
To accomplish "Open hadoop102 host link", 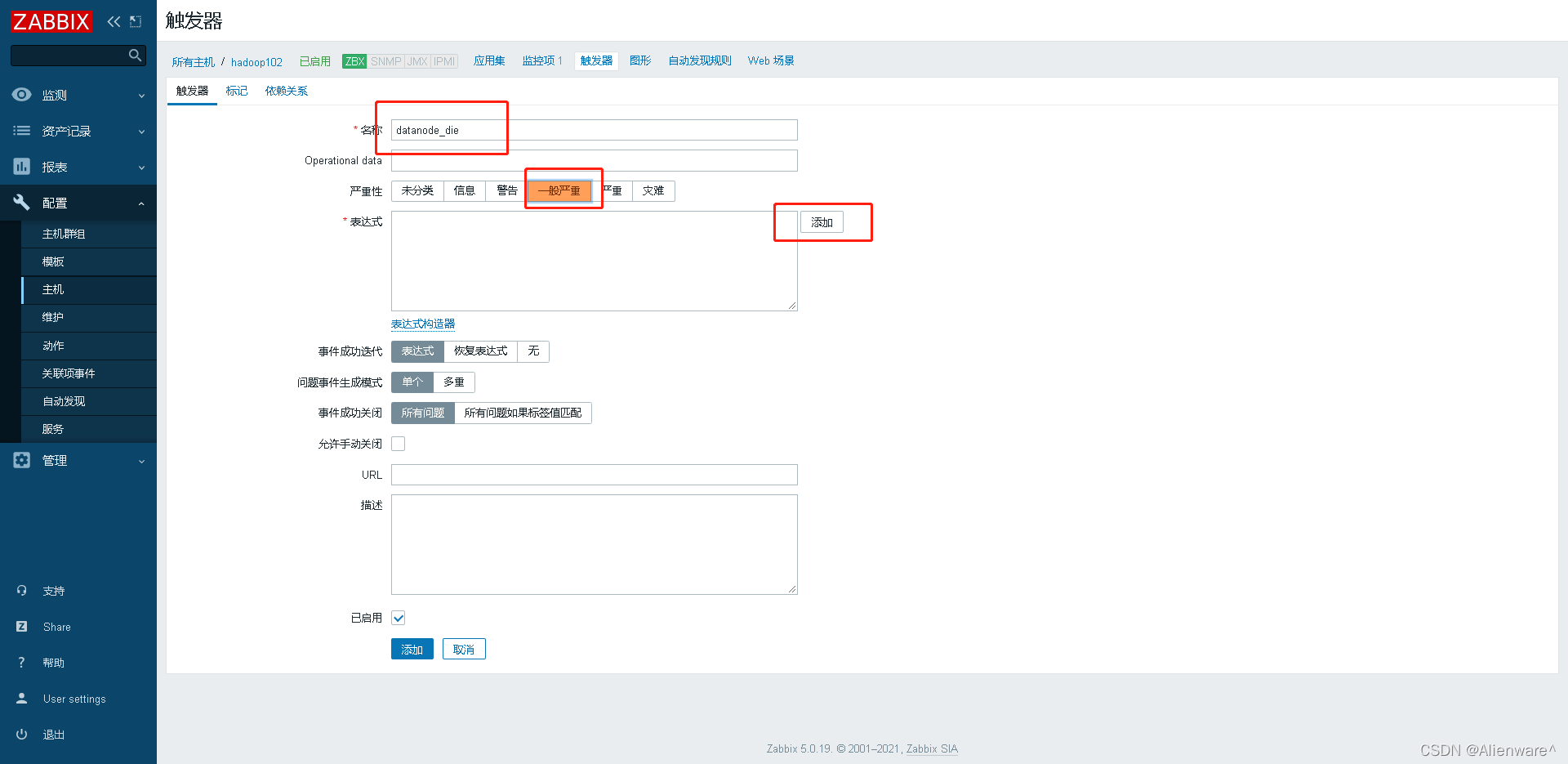I will (x=256, y=62).
